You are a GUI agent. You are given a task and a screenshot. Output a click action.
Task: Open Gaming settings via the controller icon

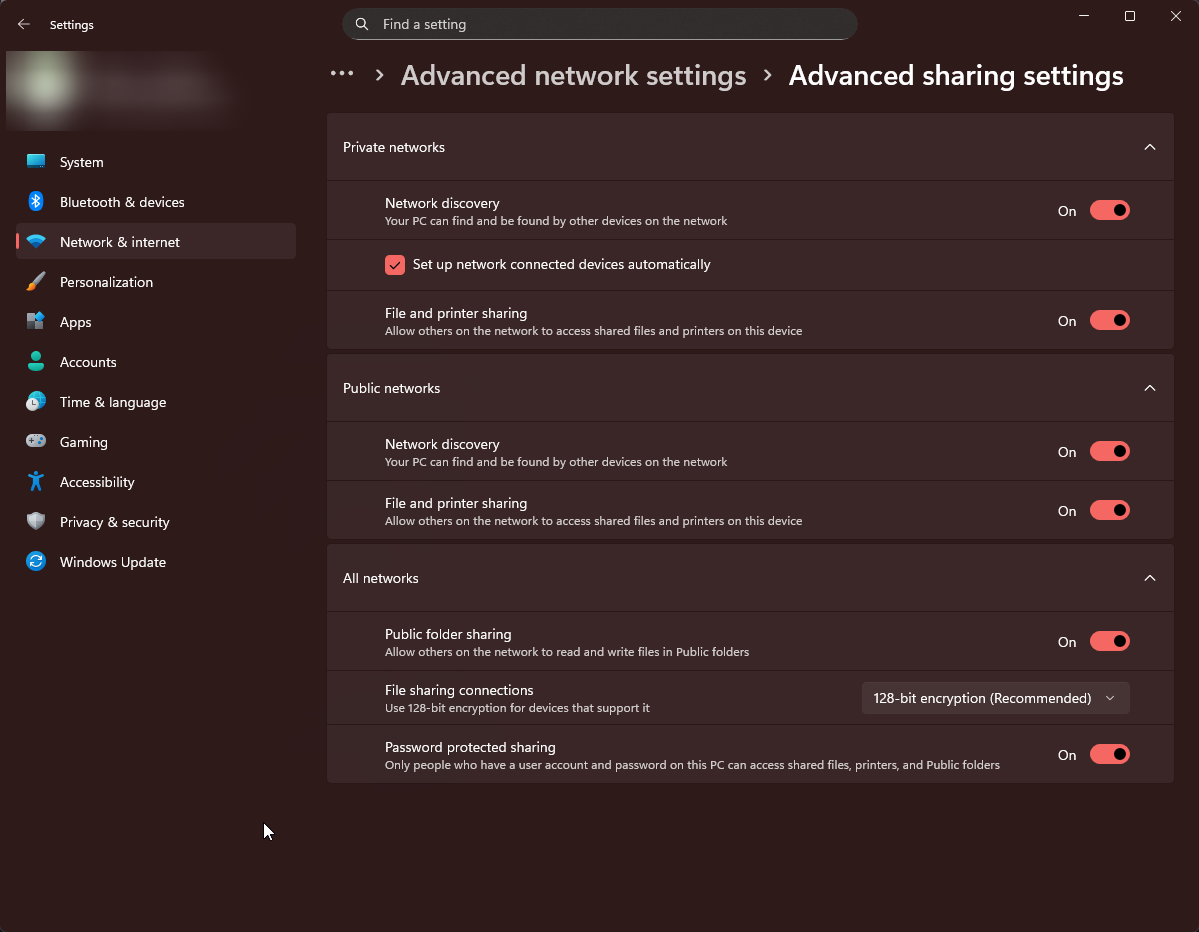[x=36, y=441]
